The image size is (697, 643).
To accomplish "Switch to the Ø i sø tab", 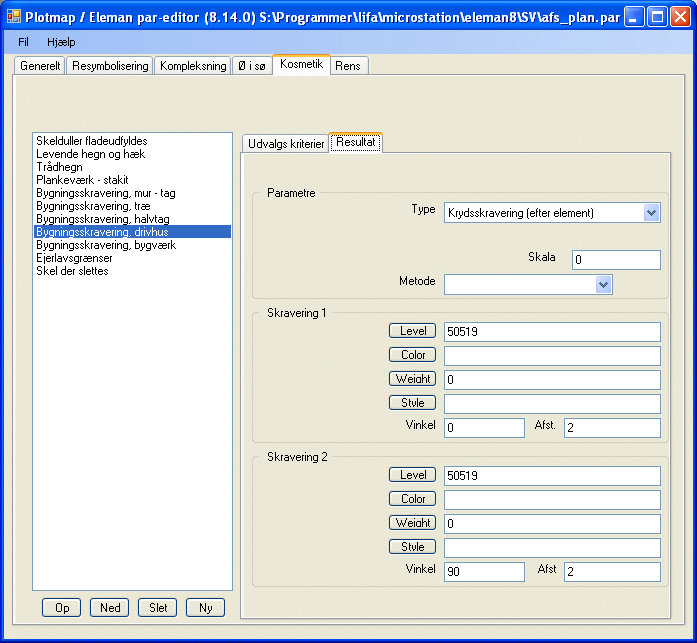I will coord(252,66).
